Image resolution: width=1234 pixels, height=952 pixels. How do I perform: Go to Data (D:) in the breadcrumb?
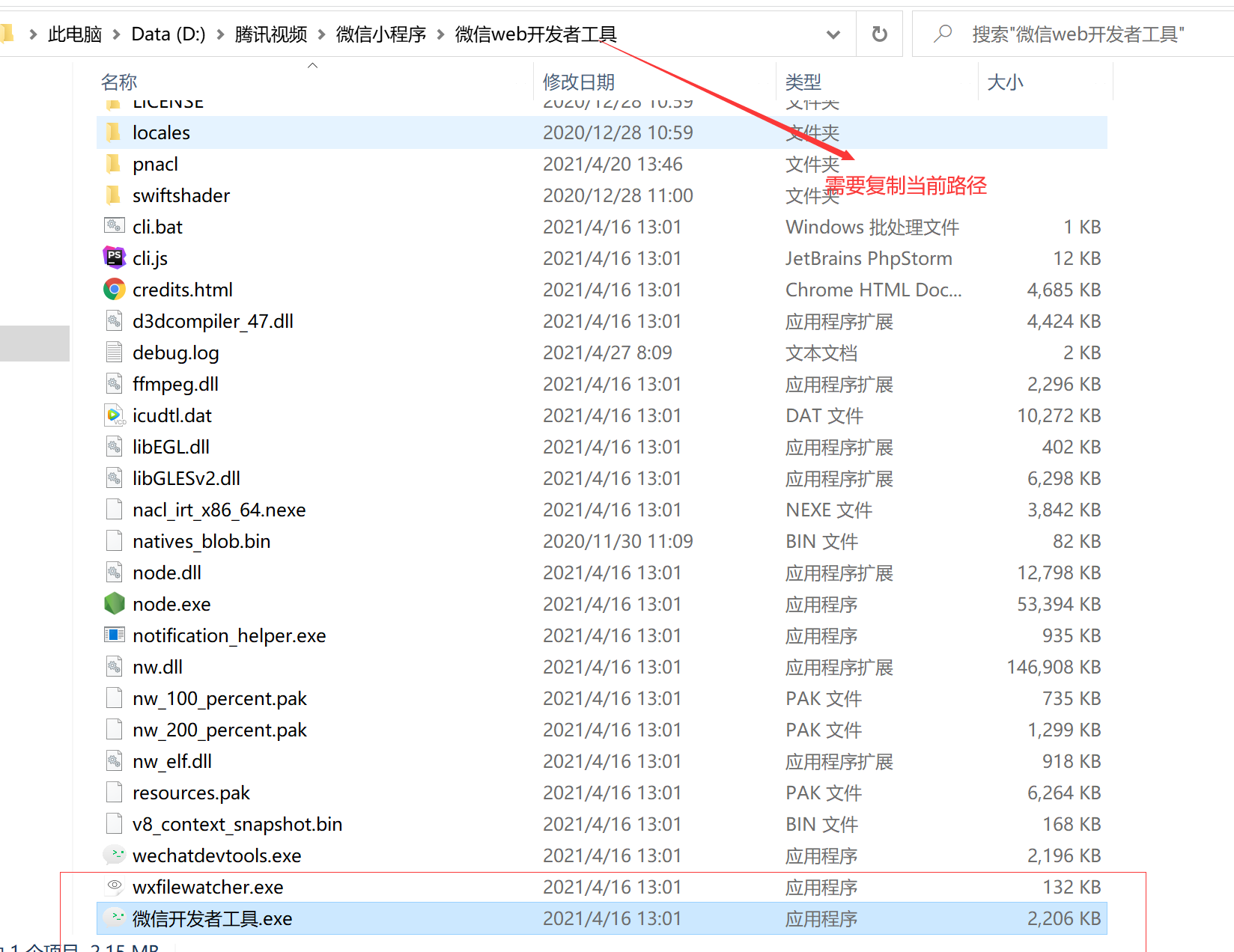pos(168,34)
